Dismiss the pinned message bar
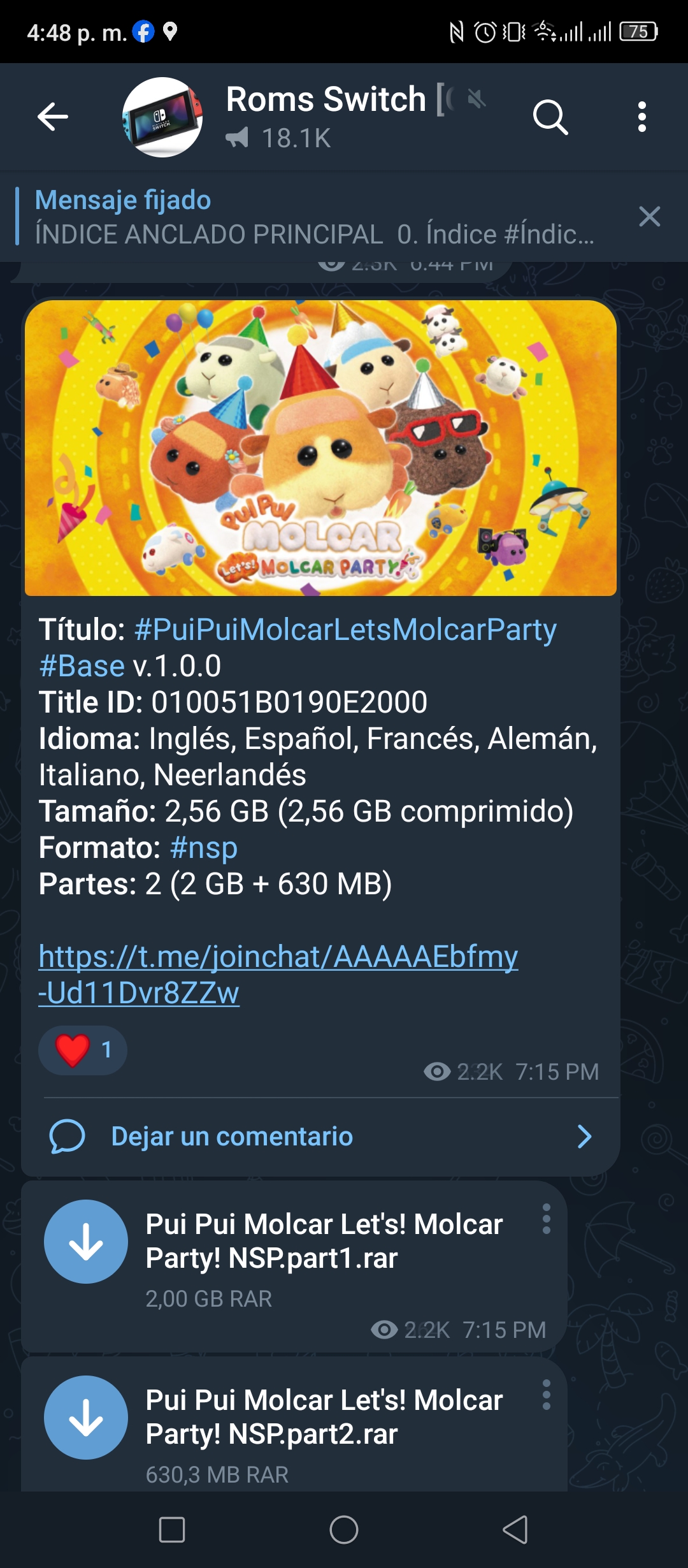 pos(650,217)
